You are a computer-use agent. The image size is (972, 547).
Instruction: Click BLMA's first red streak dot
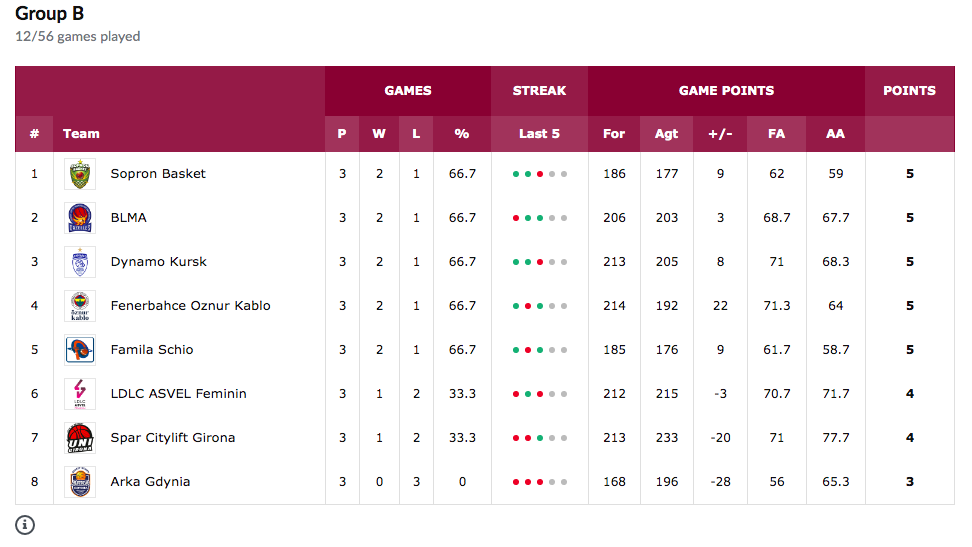(x=516, y=218)
